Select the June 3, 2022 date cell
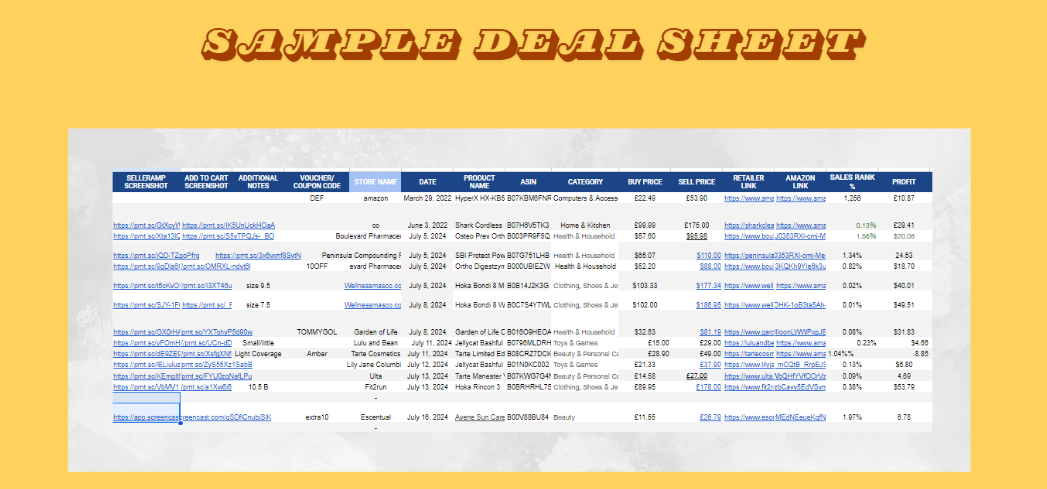1047x489 pixels. (x=427, y=226)
